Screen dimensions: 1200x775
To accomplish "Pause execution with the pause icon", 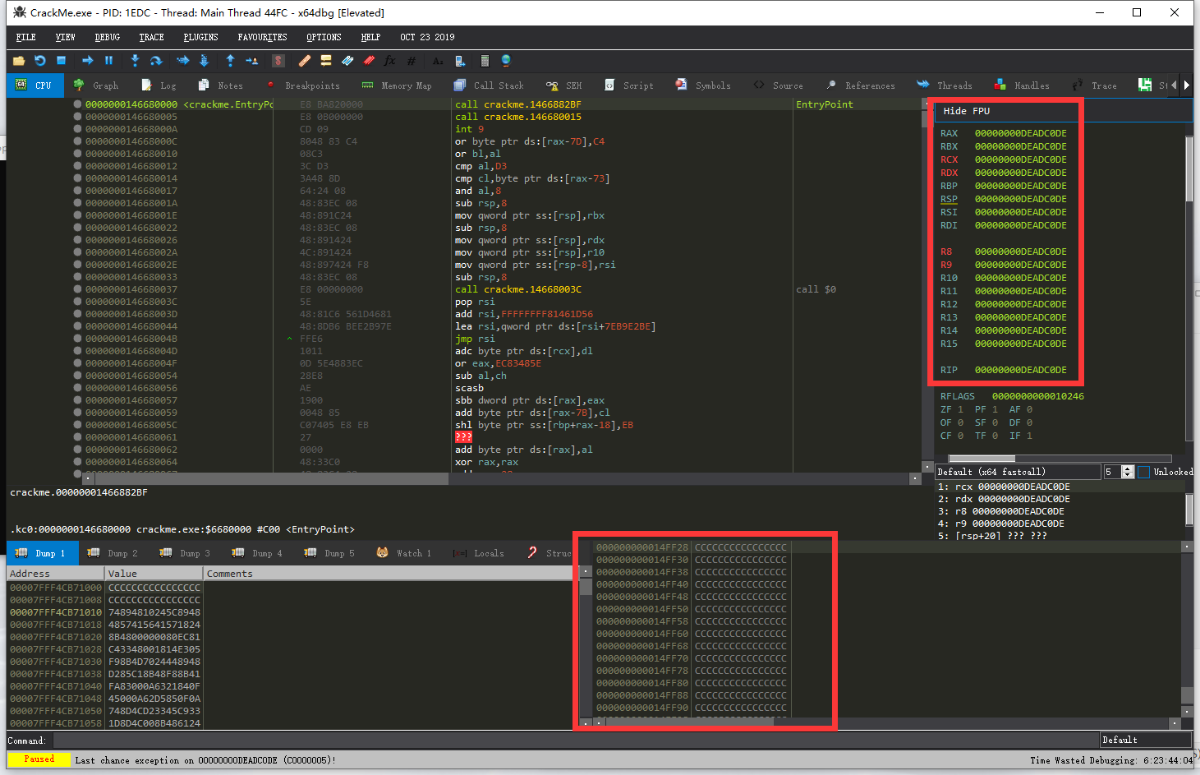I will click(109, 60).
